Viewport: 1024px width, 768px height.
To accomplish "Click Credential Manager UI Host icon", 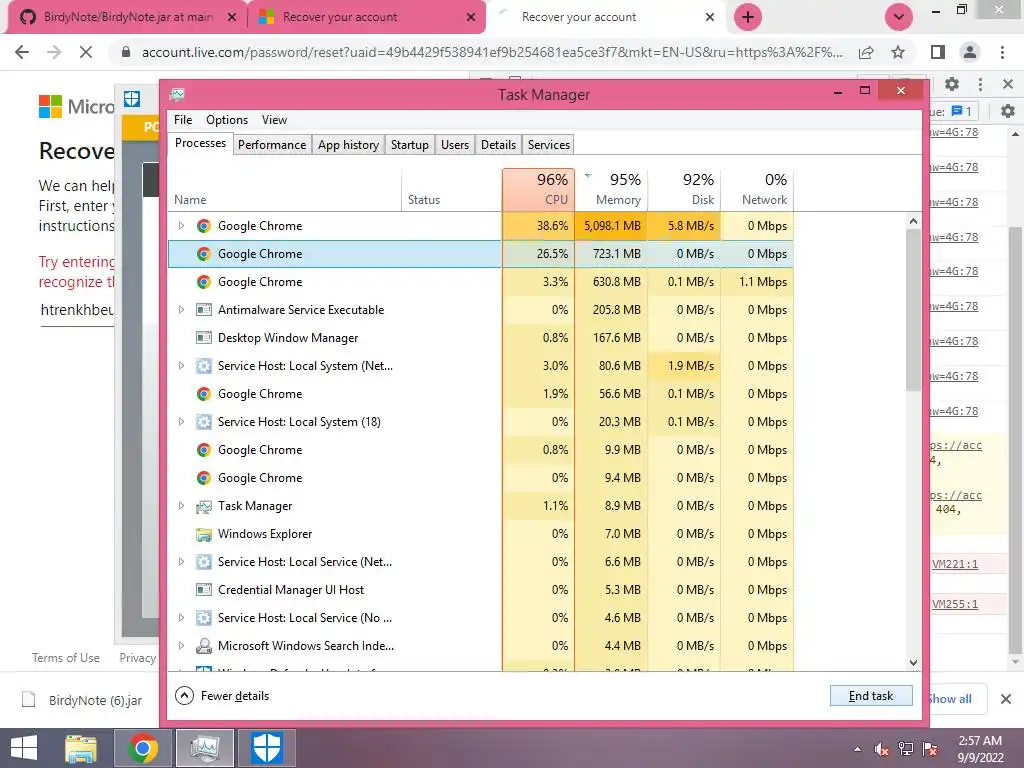I will coord(204,590).
